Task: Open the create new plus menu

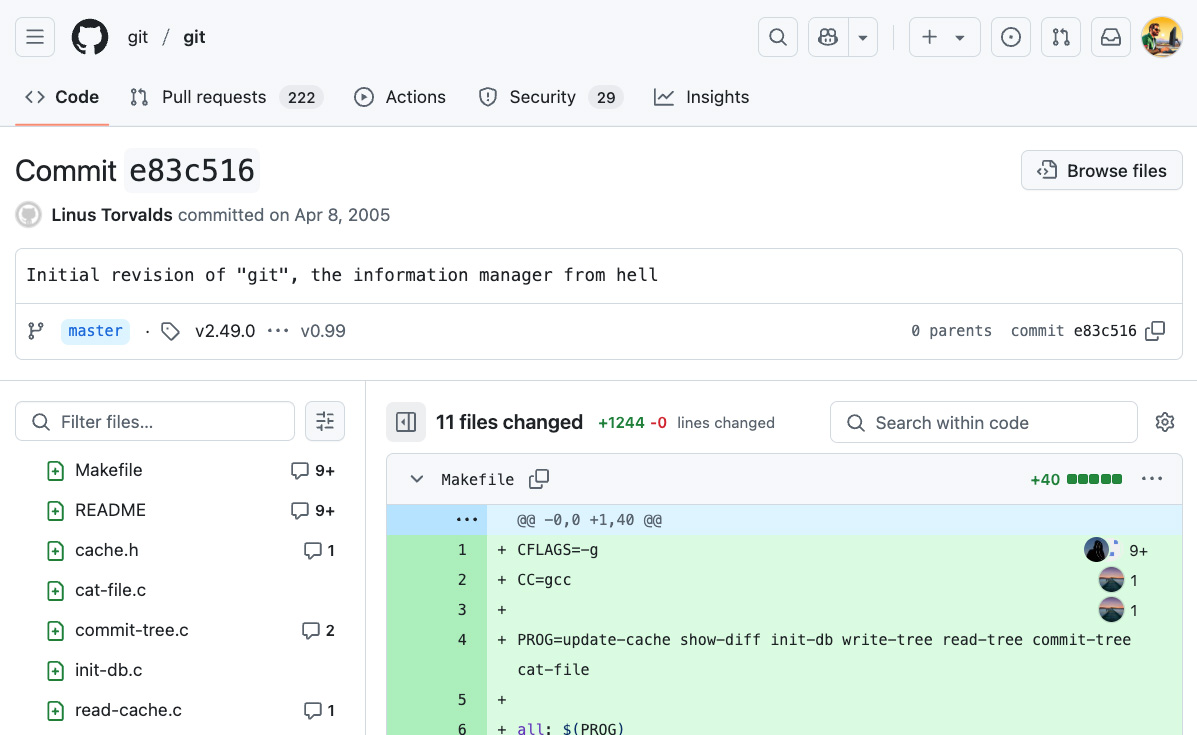Action: (x=944, y=37)
